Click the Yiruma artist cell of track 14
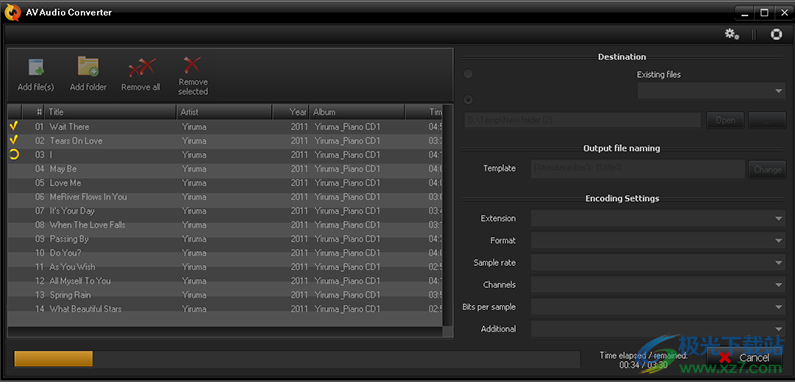This screenshot has height=384, width=795. point(194,308)
